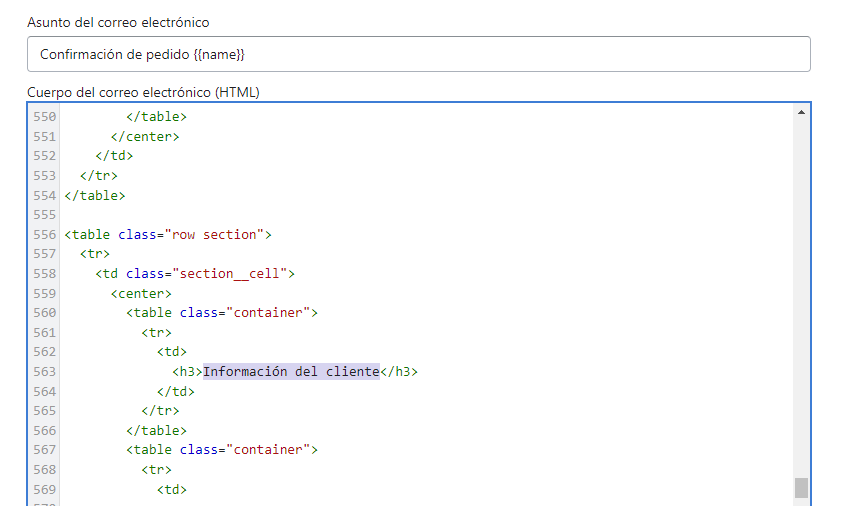Click the editor's vertical scrollbar thumb

coord(800,487)
